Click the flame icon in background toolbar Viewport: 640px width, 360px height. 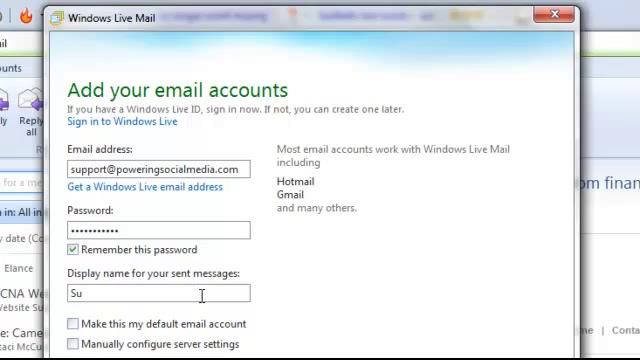26,16
